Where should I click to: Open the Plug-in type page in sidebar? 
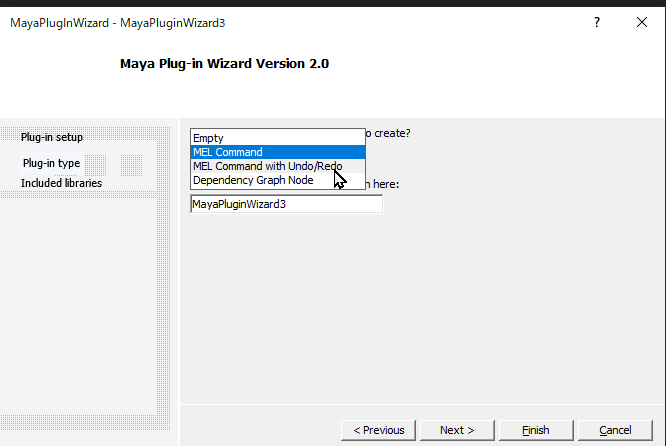pos(51,163)
